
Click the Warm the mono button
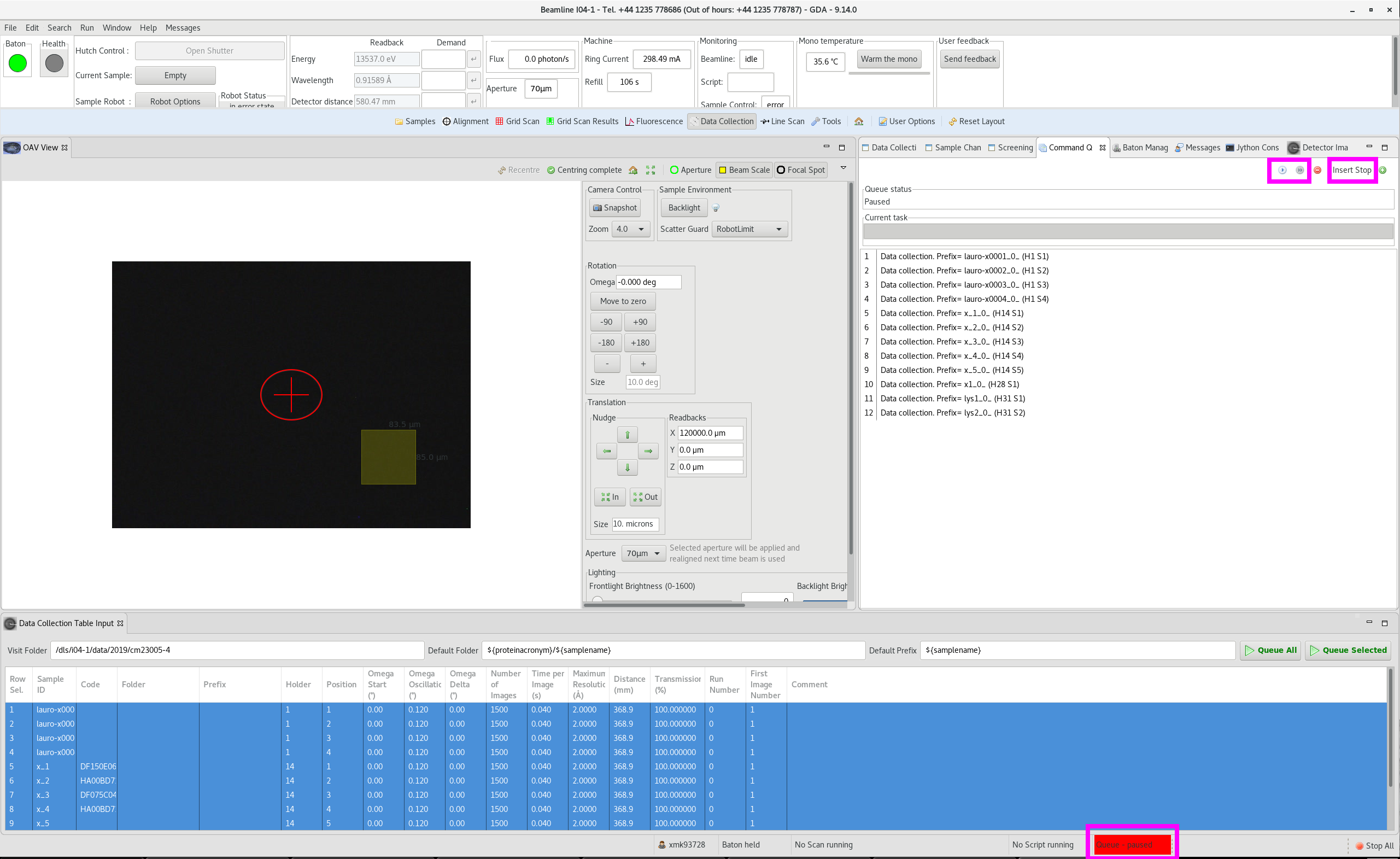[888, 59]
